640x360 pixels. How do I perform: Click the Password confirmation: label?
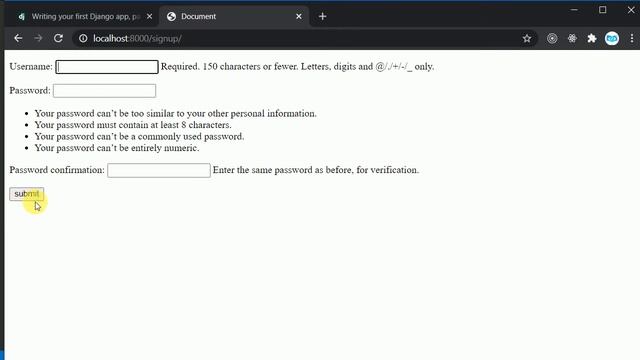click(57, 170)
